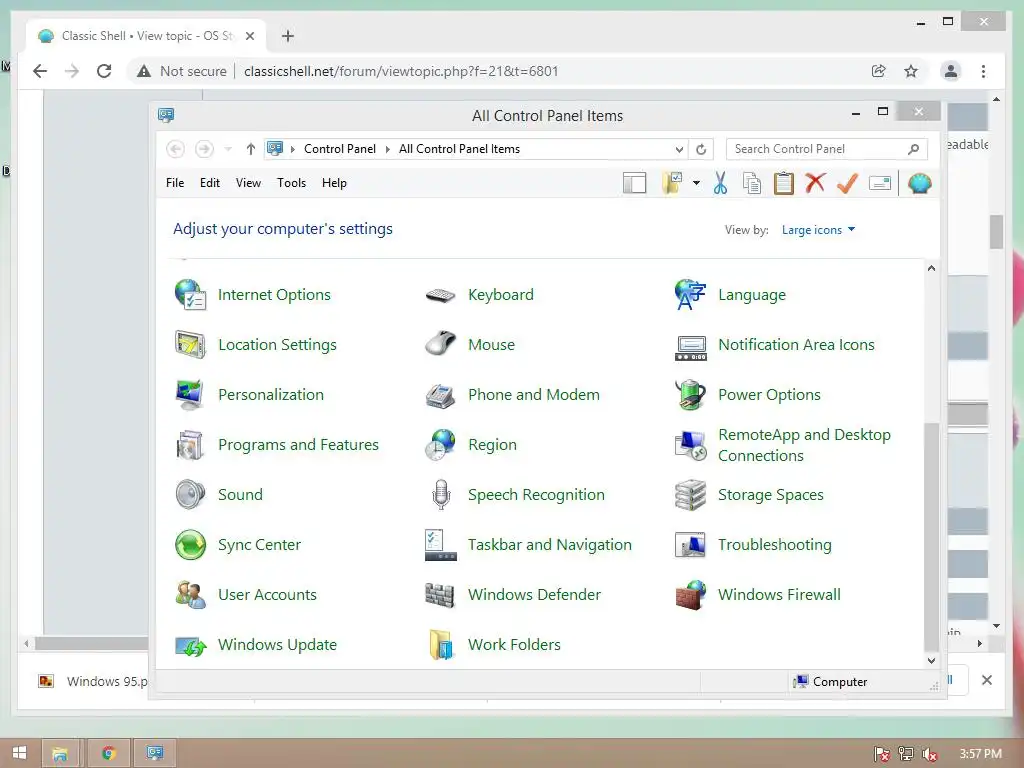The image size is (1024, 768).
Task: Open the folder options toolbar dropdown arrow
Action: [x=696, y=184]
